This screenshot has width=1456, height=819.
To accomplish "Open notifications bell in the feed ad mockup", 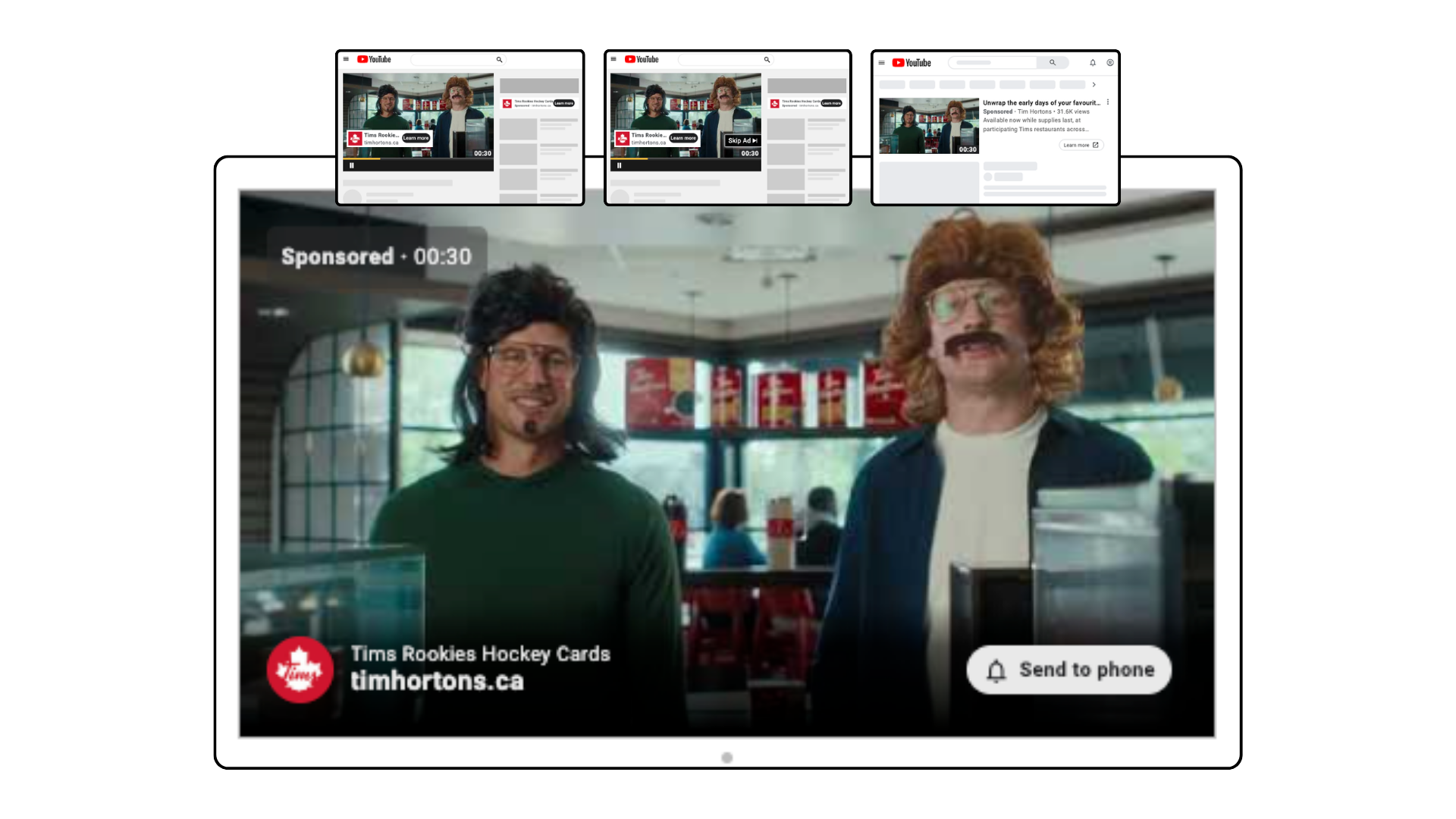I will click(1093, 63).
